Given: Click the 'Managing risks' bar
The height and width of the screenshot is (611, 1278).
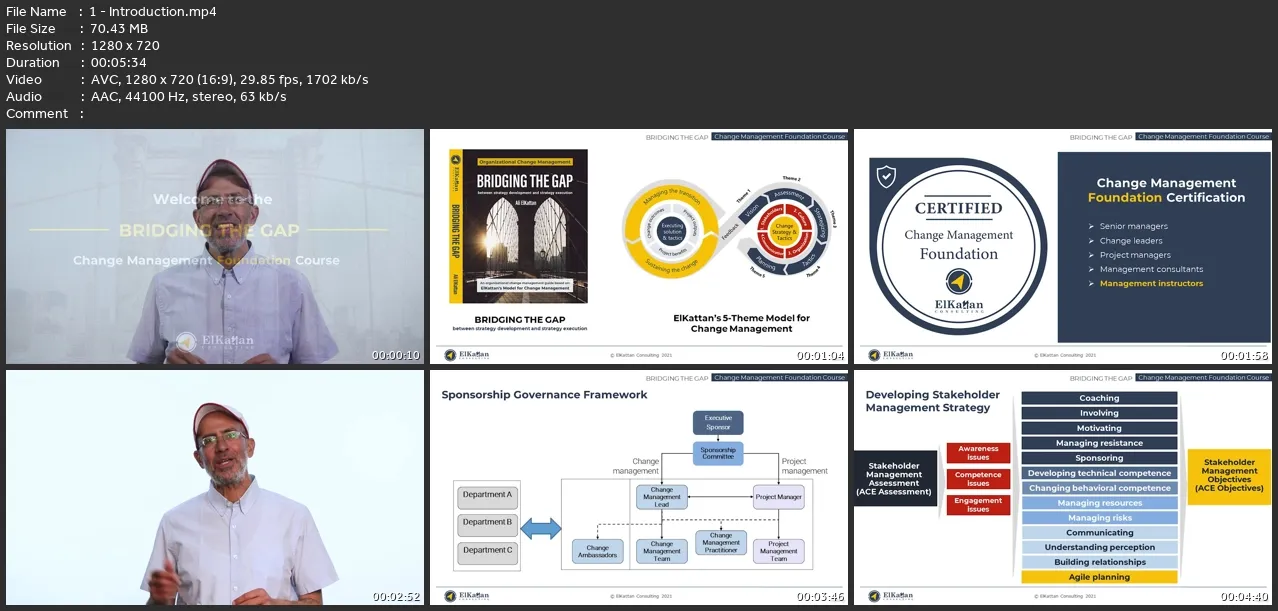Looking at the screenshot, I should [x=1099, y=518].
